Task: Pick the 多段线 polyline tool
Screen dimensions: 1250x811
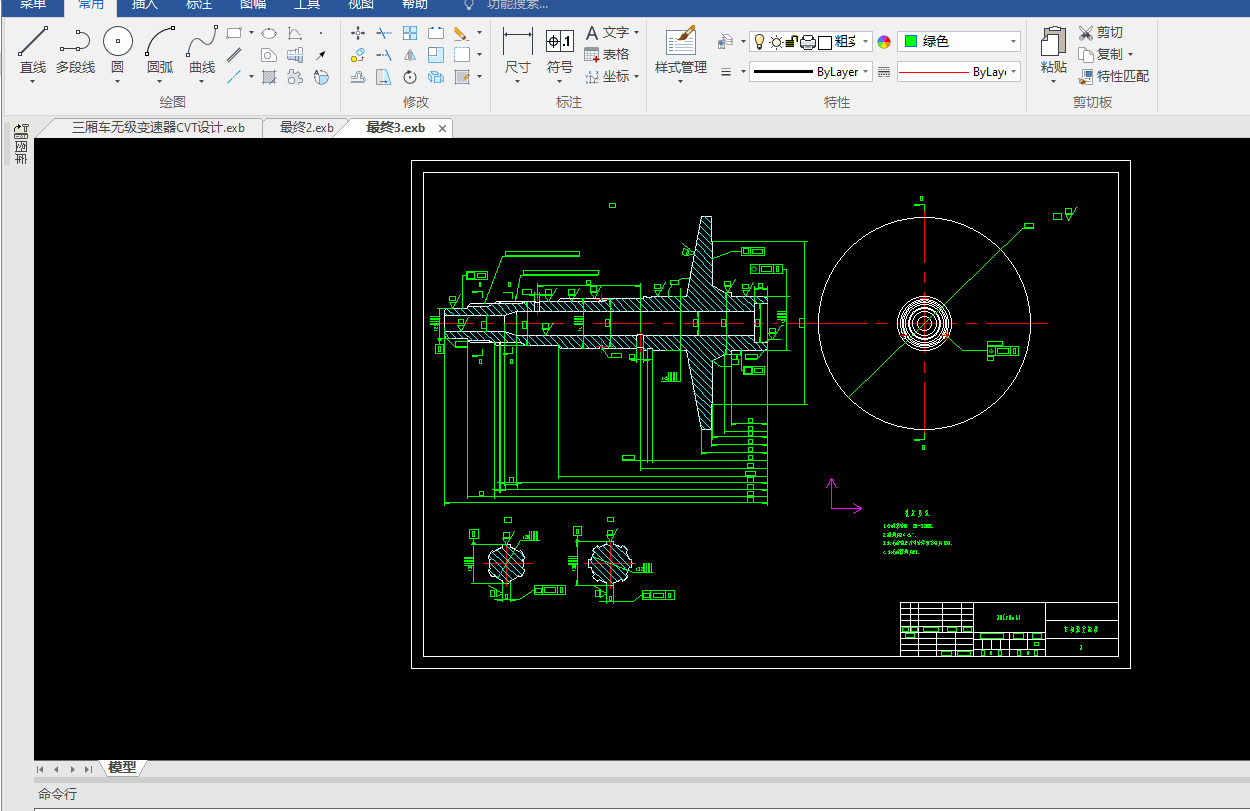Action: (75, 48)
